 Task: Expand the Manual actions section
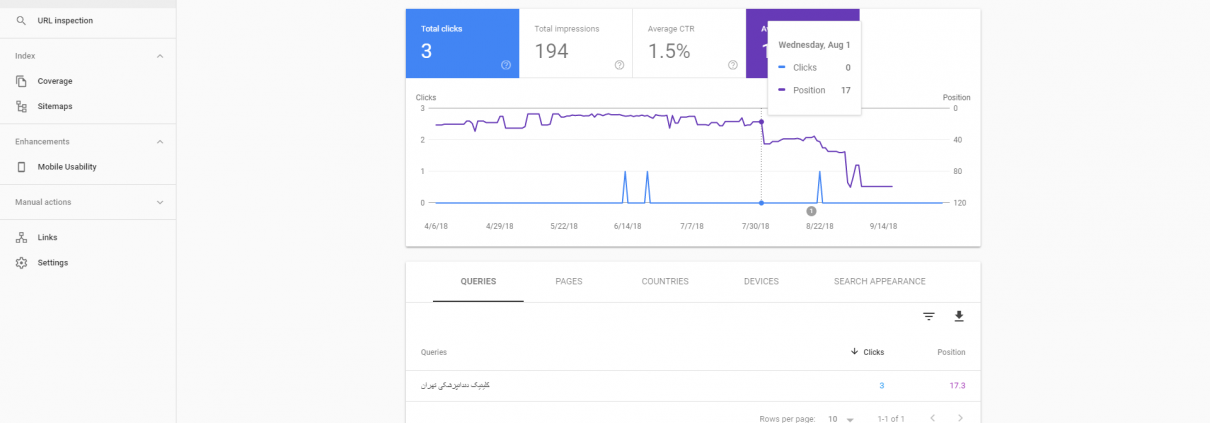(x=160, y=202)
